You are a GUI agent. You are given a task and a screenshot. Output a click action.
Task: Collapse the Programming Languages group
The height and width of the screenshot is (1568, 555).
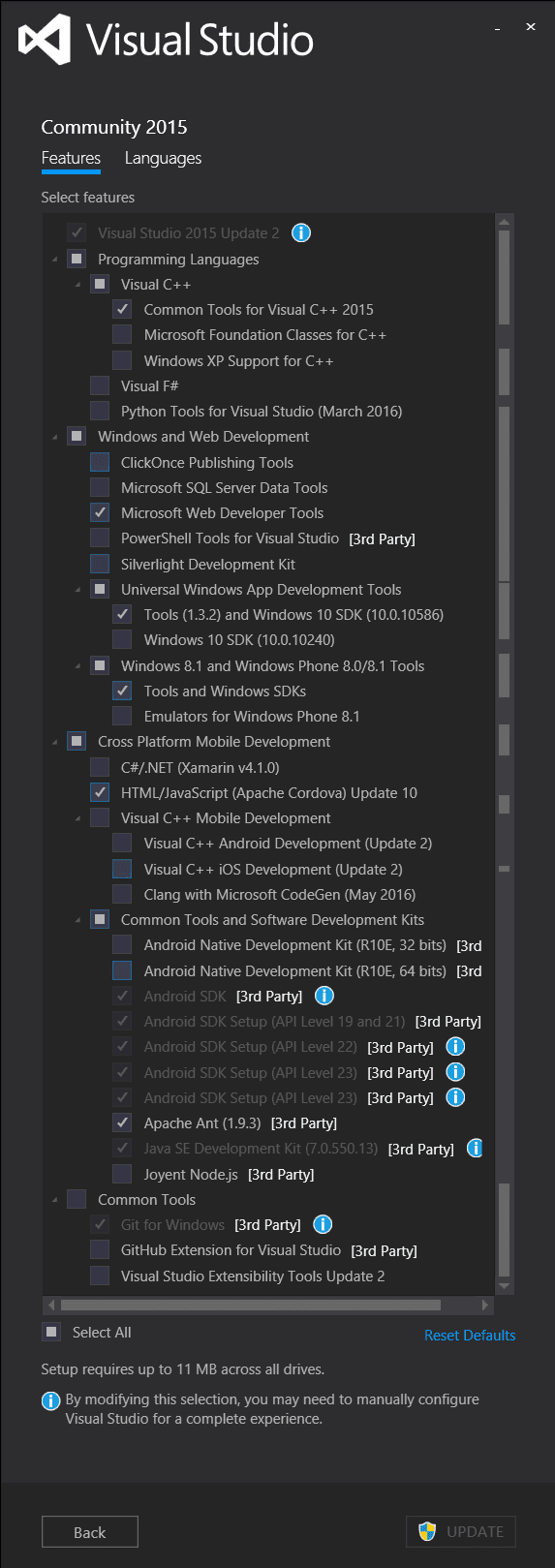(55, 260)
